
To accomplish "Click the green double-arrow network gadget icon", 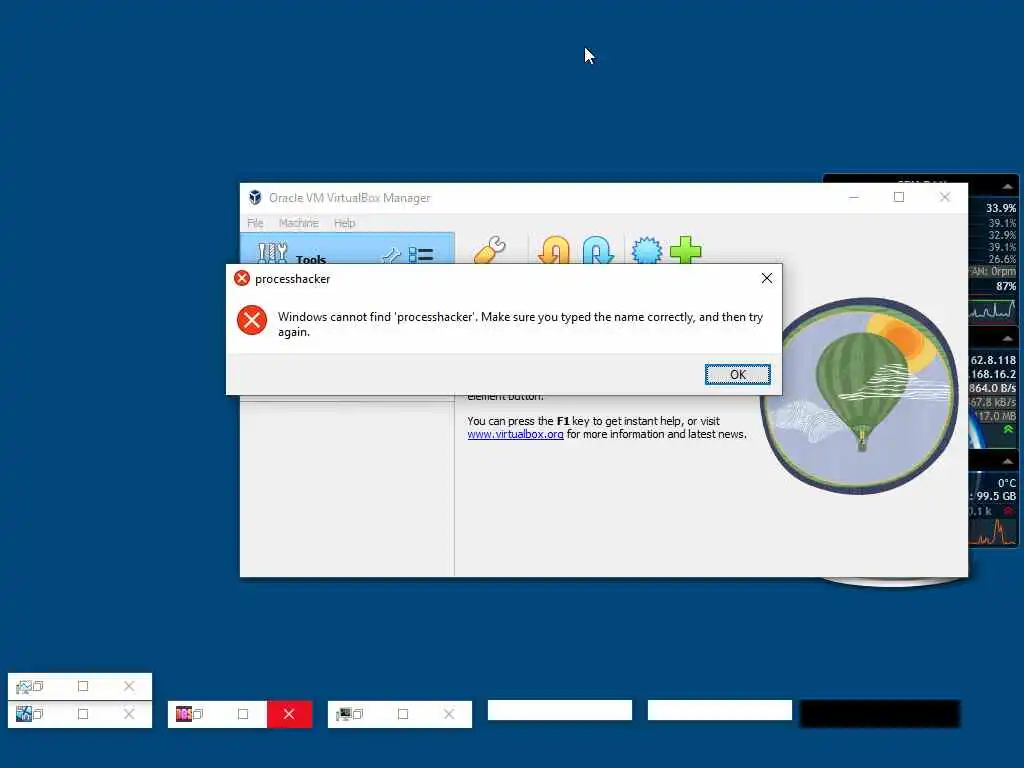I will point(1008,430).
